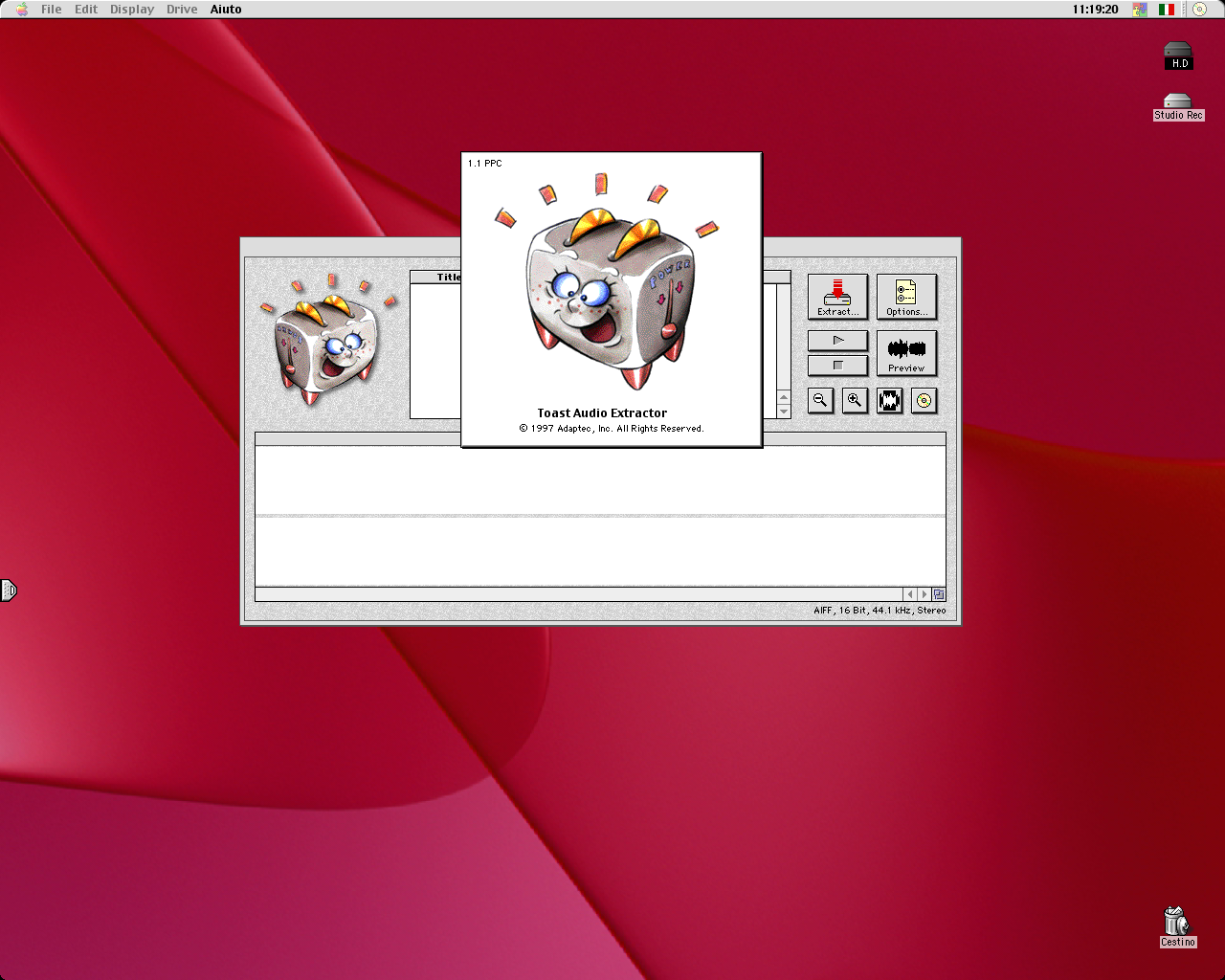1225x980 pixels.
Task: Click the full waveform view icon
Action: (x=890, y=401)
